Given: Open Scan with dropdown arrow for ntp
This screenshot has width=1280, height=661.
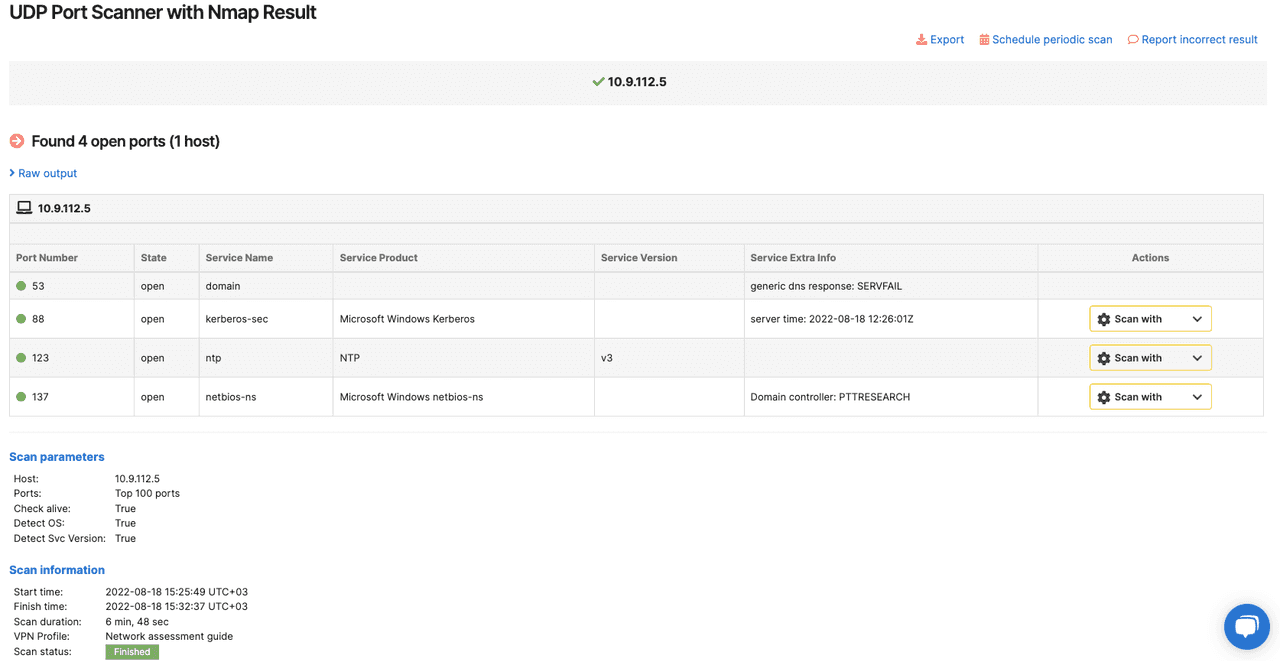Looking at the screenshot, I should pos(1197,358).
